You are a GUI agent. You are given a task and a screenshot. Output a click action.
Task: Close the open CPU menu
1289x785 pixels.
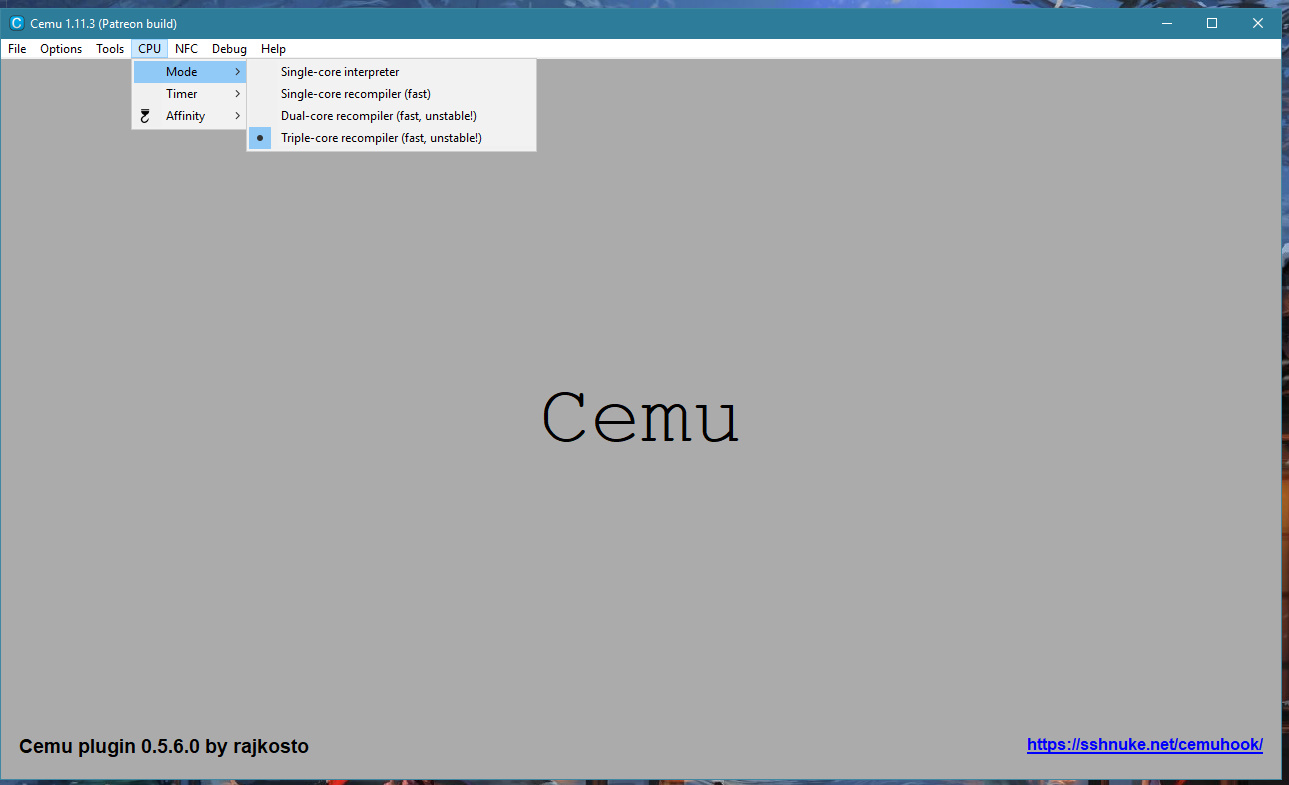pos(149,49)
